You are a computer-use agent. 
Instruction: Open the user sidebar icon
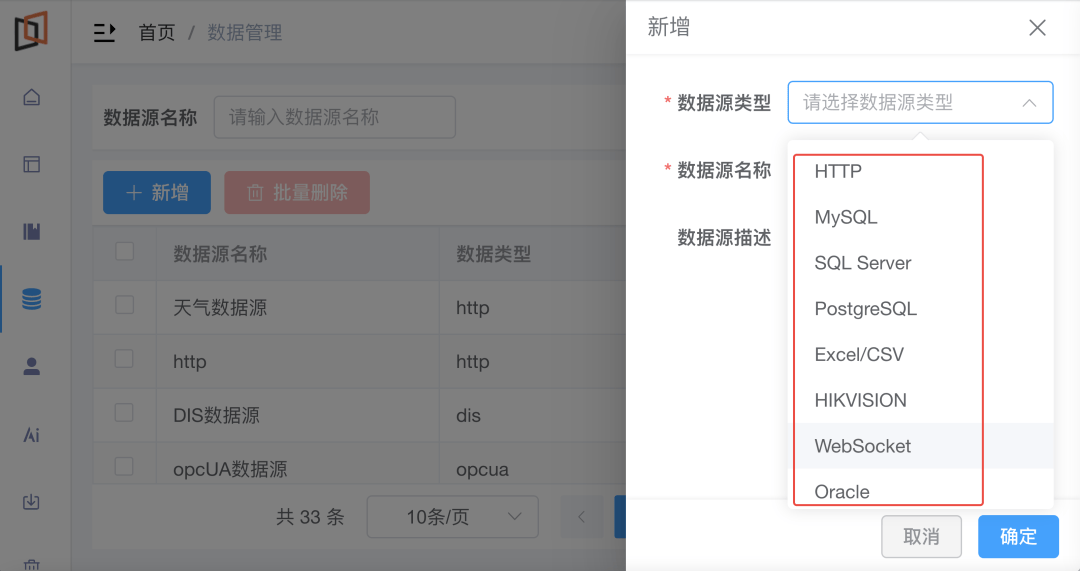click(32, 366)
